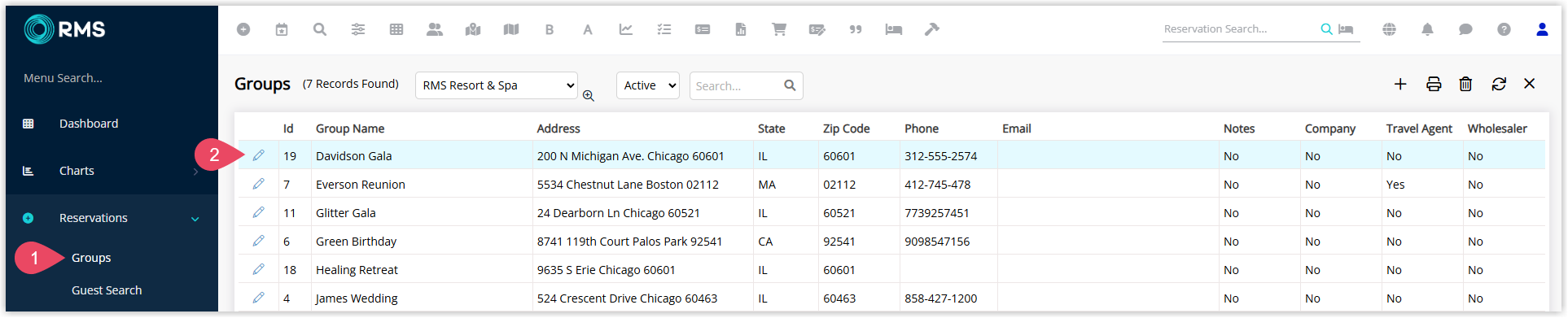This screenshot has width=1568, height=318.
Task: Edit the Healing Retreat group
Action: (258, 269)
